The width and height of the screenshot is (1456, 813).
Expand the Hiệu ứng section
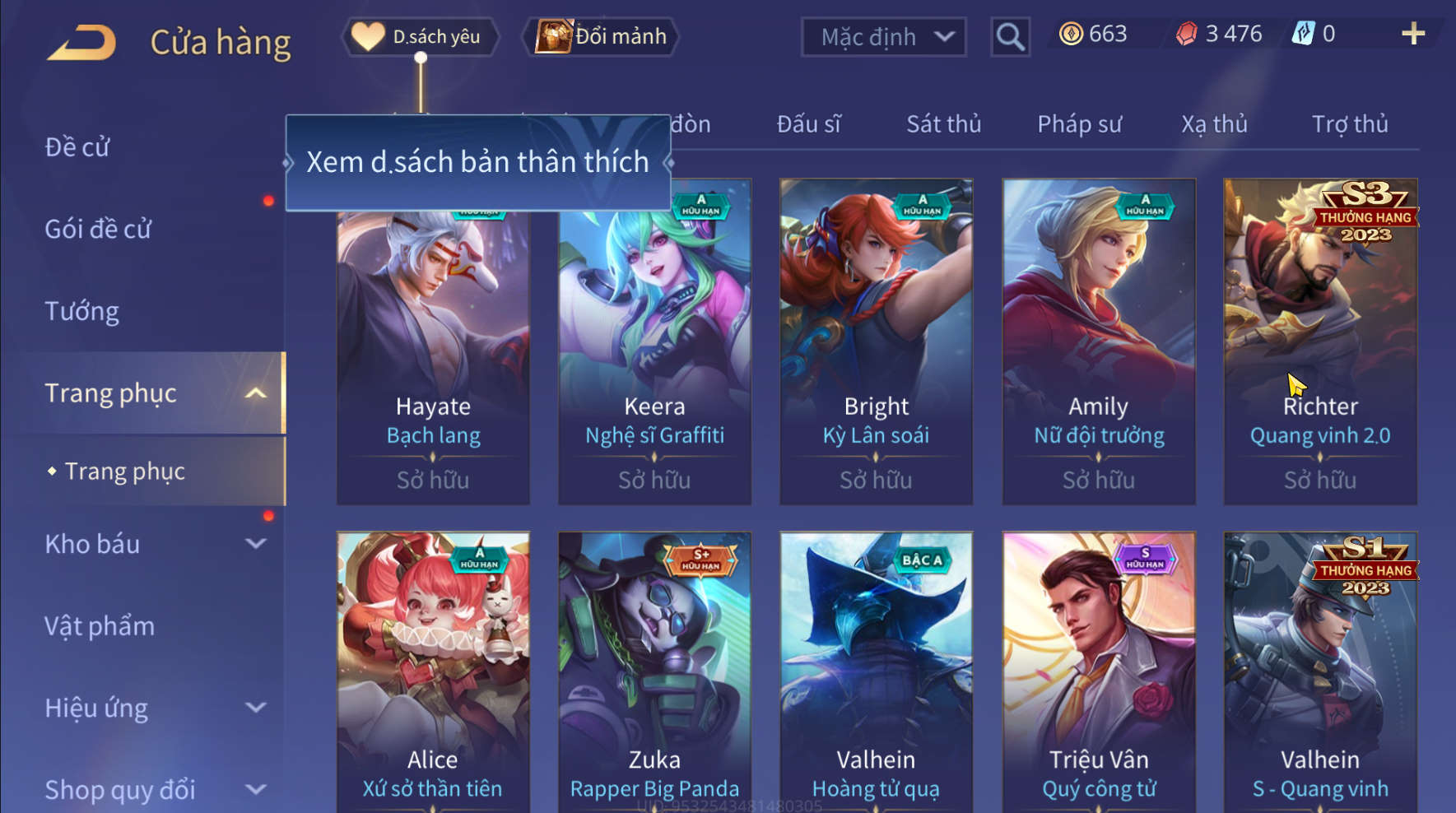click(x=256, y=708)
